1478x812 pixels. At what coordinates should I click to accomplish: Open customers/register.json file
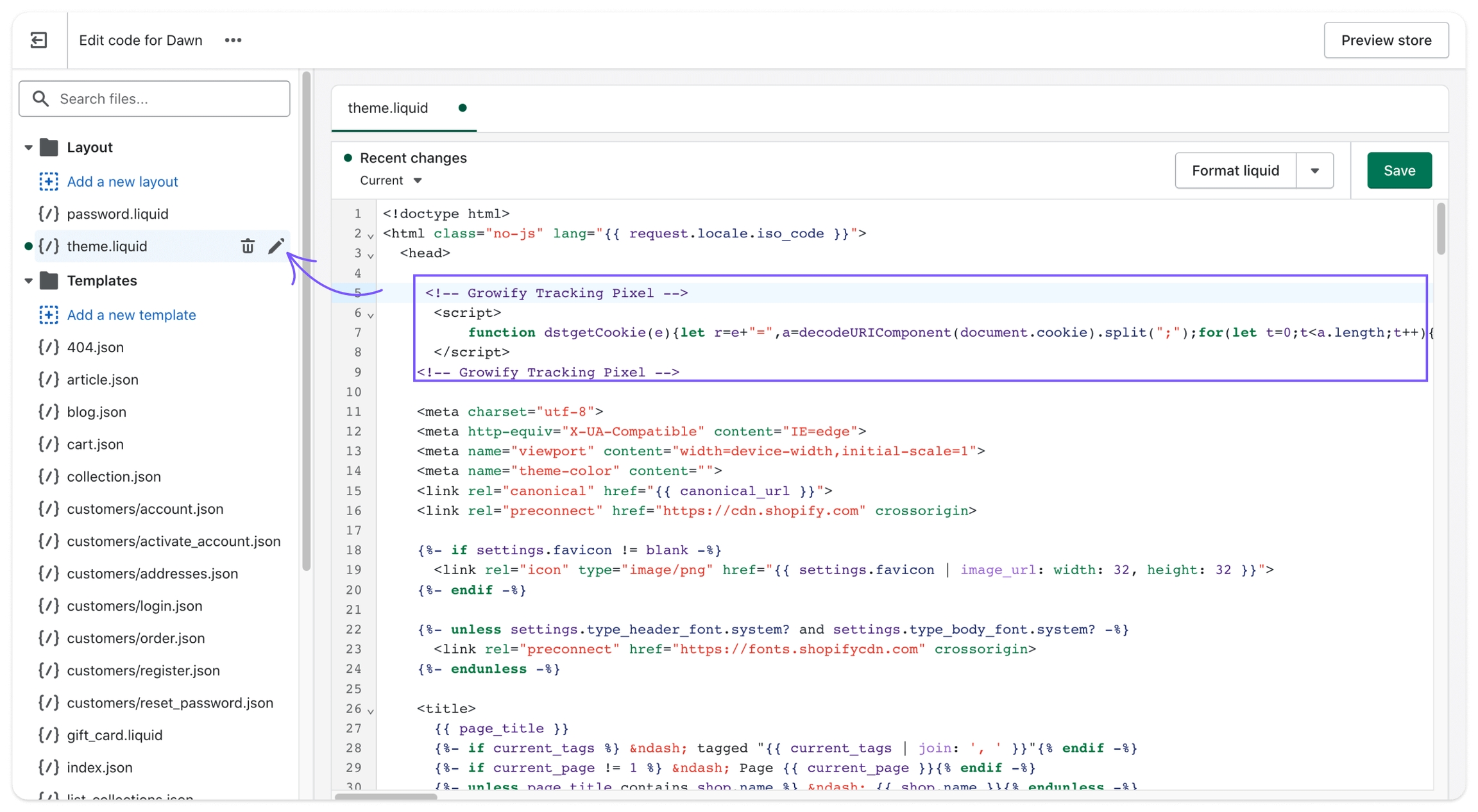tap(143, 670)
